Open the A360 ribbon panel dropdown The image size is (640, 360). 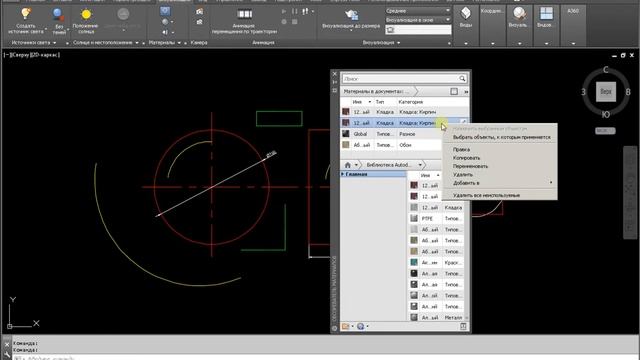point(573,43)
